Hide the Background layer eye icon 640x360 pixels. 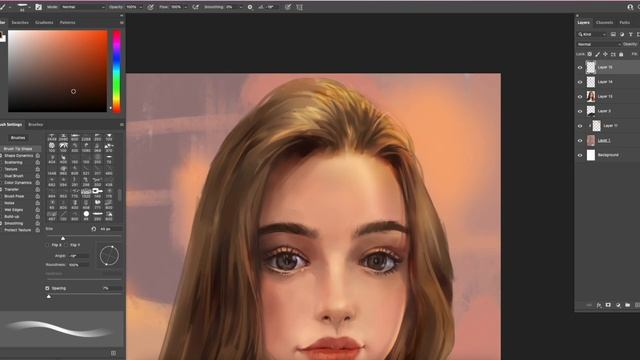580,155
